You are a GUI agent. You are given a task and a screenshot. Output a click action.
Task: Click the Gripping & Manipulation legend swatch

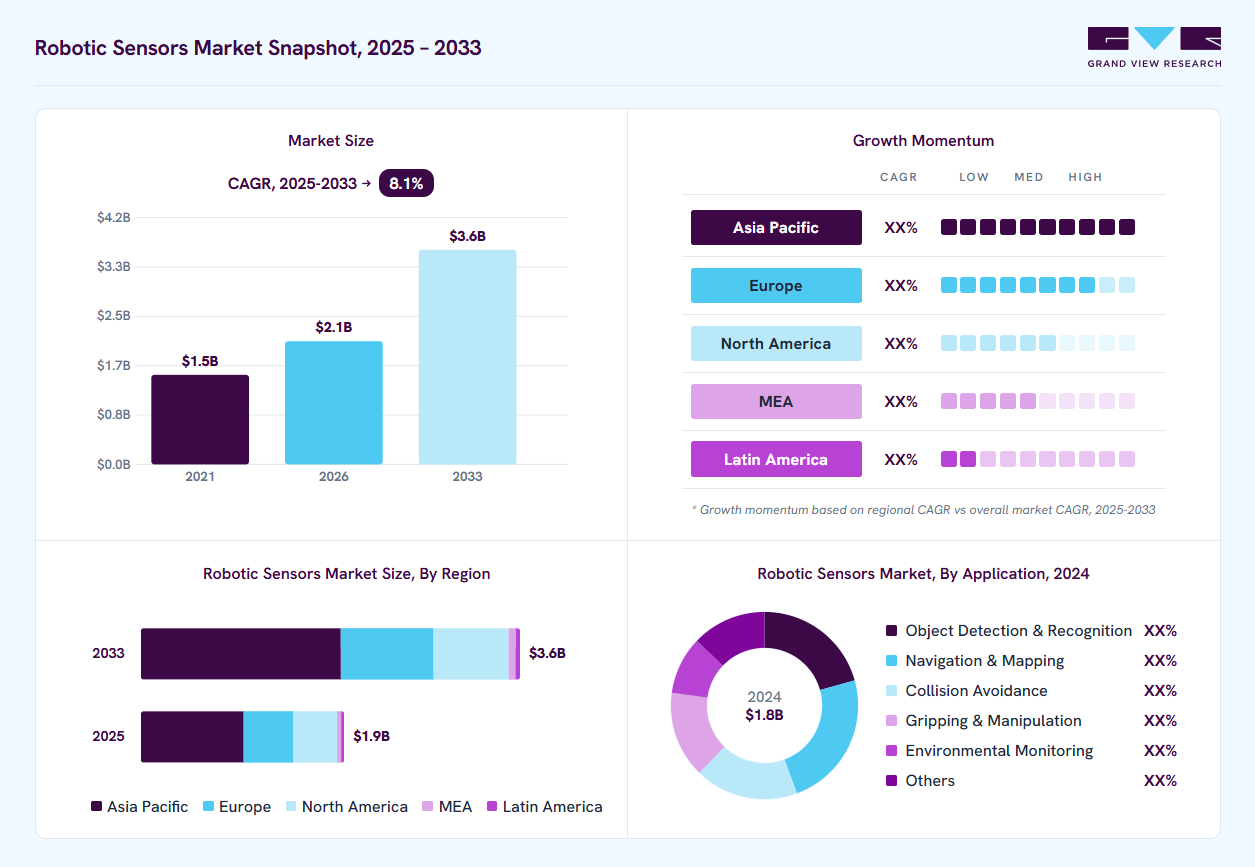point(892,721)
